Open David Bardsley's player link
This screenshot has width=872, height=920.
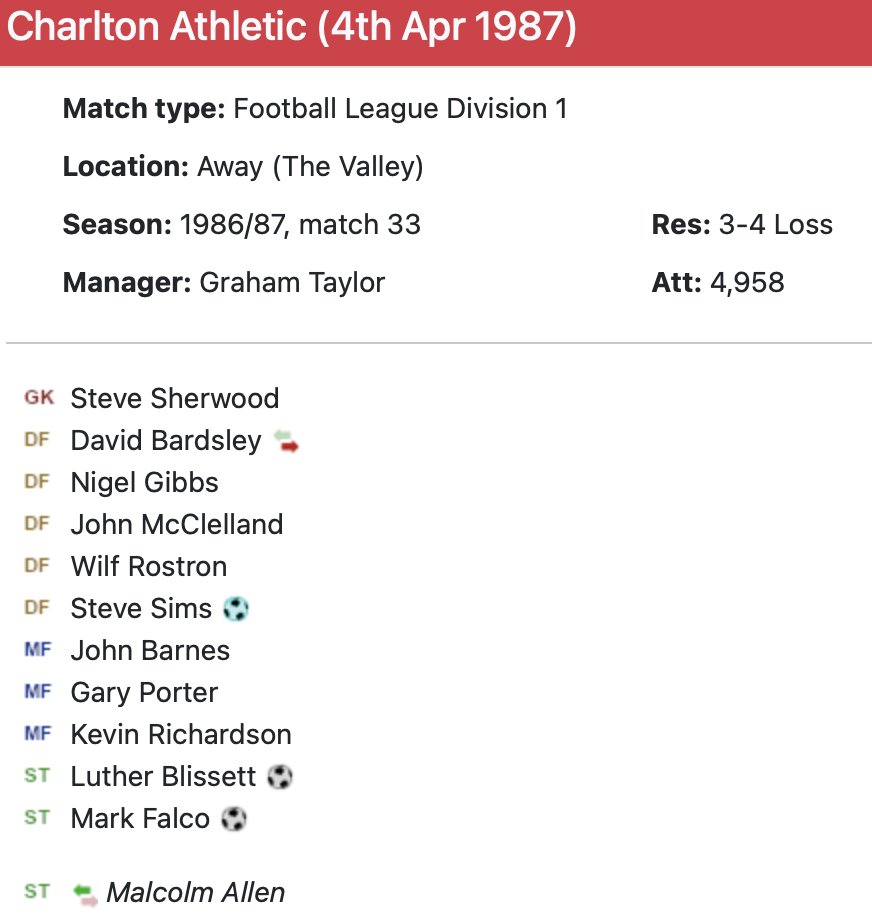point(166,441)
